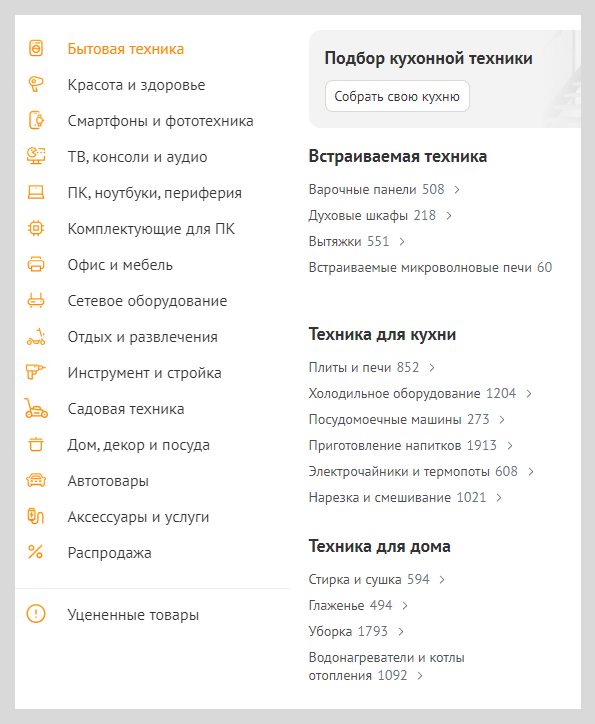Open the Смартфоны и фототехника category
Viewport: 595px width, 724px height.
point(161,121)
